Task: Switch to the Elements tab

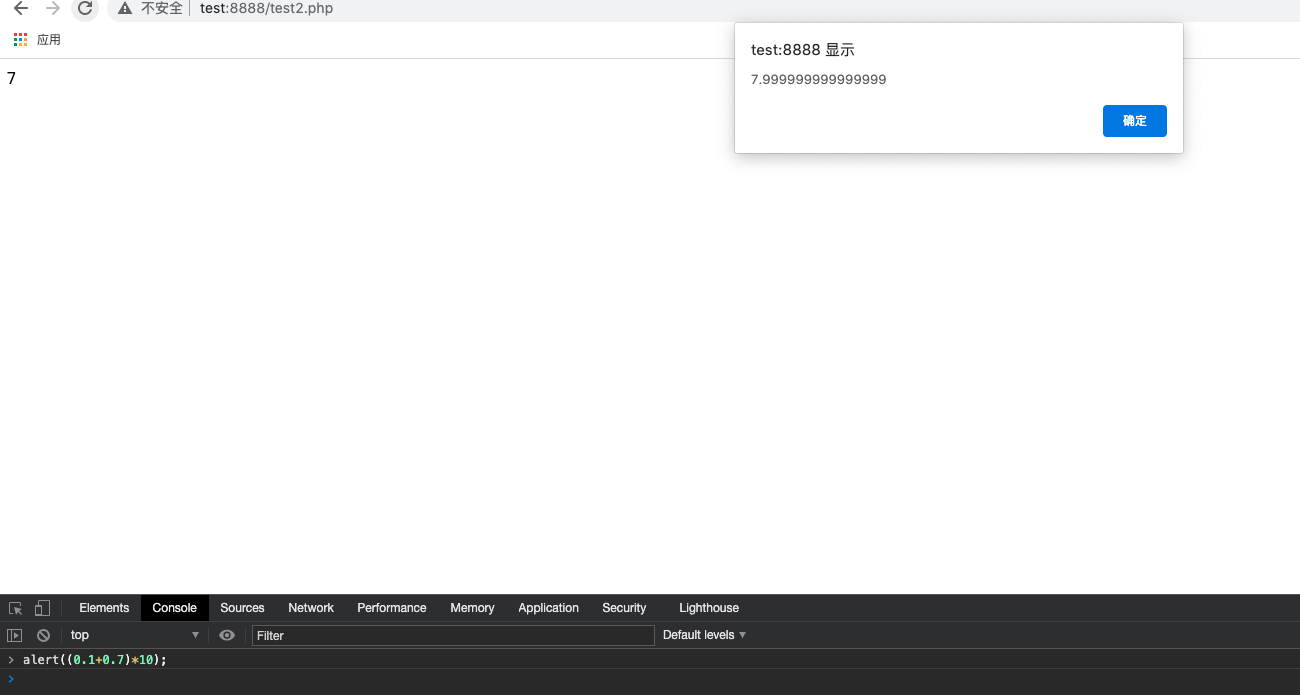Action: click(104, 608)
